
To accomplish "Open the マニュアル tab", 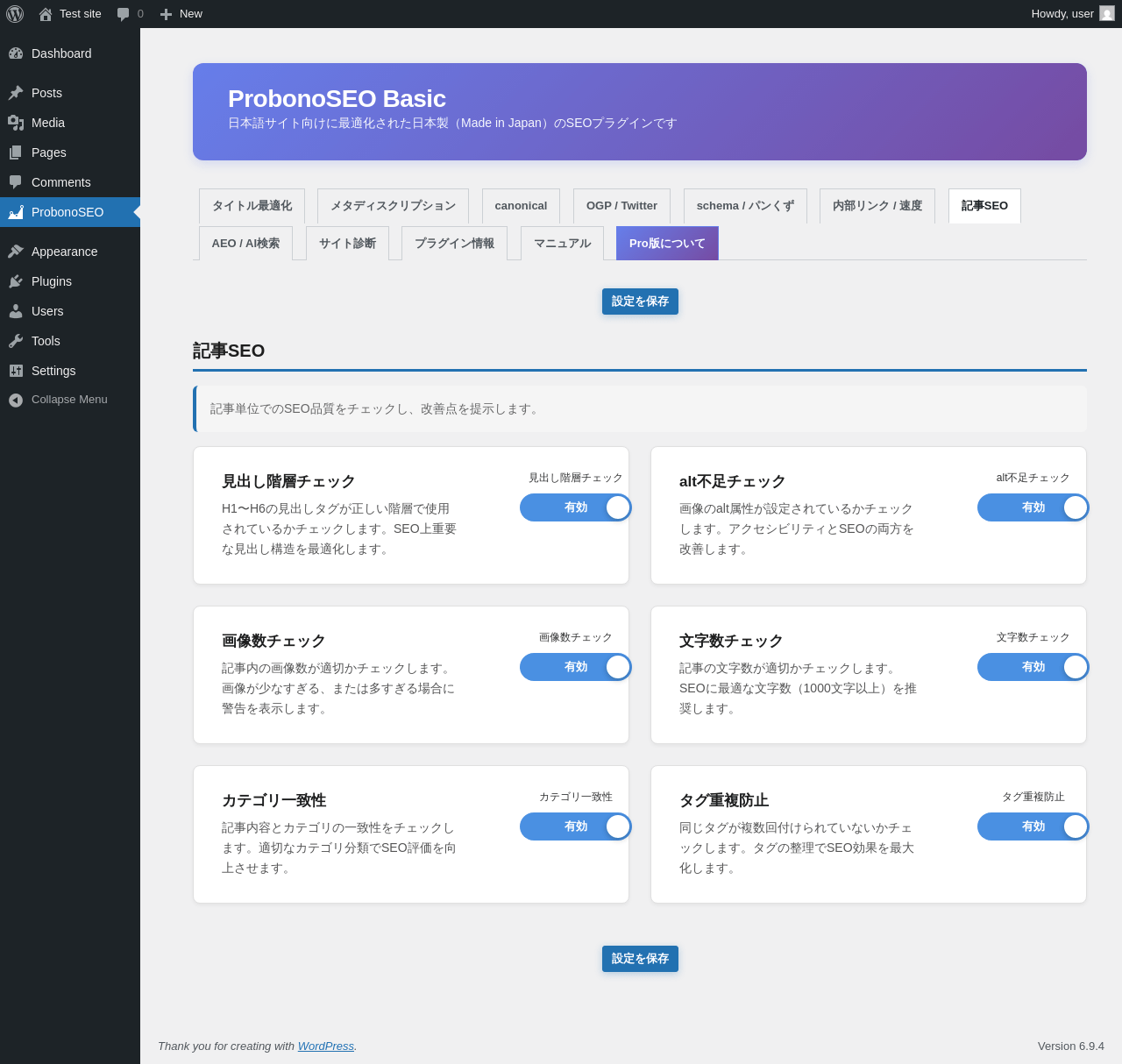I will tap(562, 244).
